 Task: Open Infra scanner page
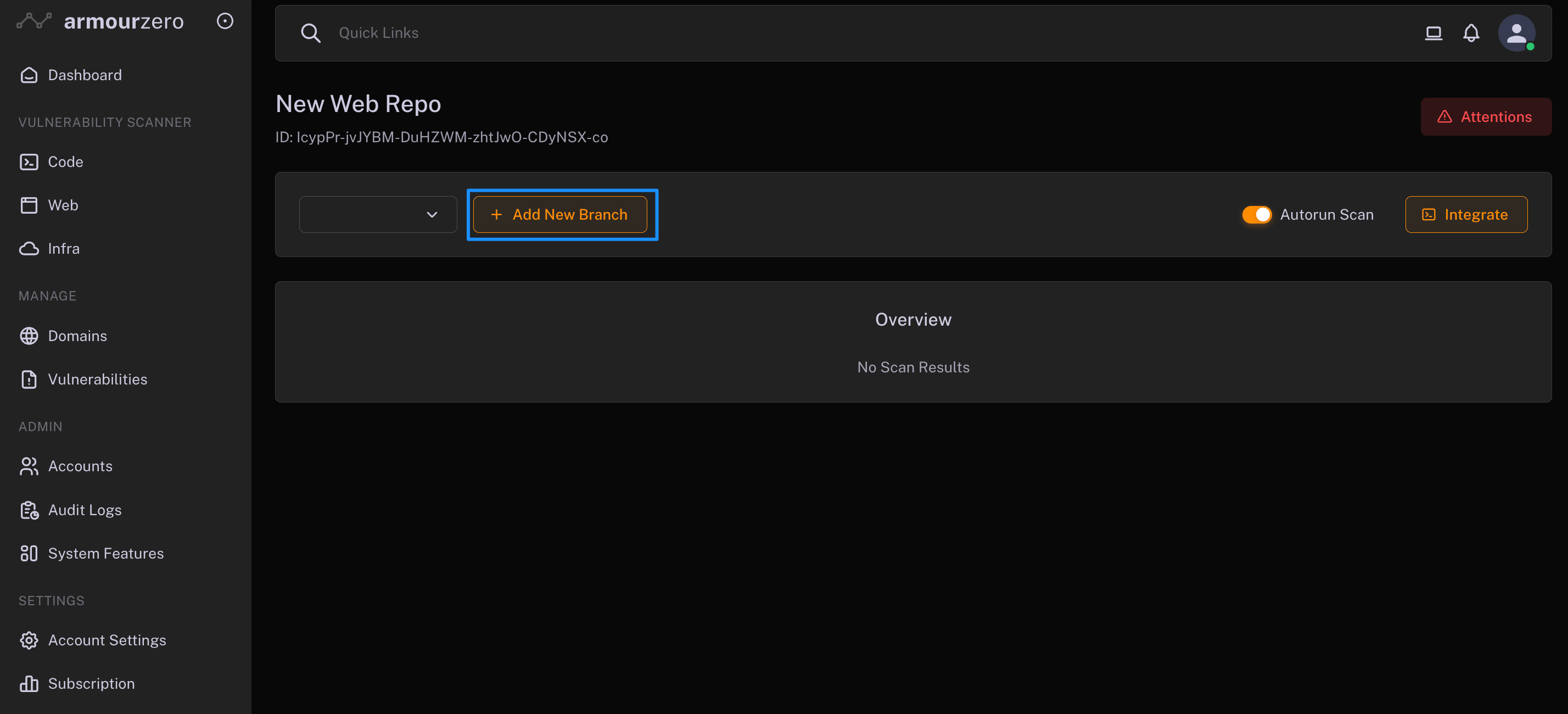point(63,249)
